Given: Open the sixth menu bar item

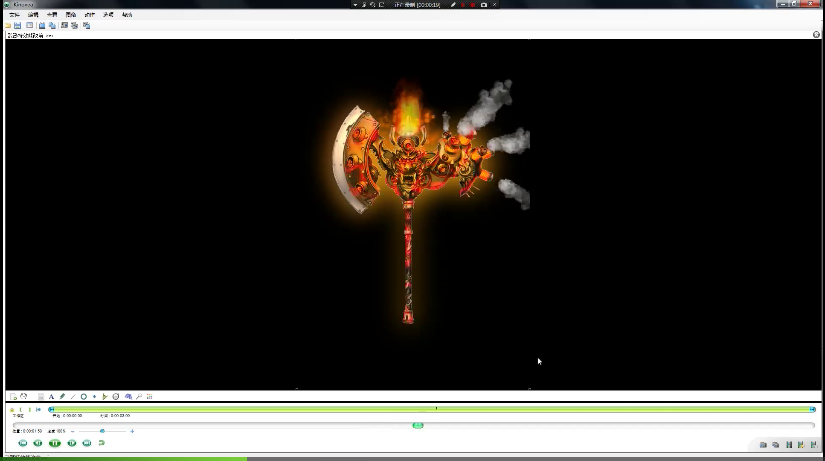Looking at the screenshot, I should 108,15.
